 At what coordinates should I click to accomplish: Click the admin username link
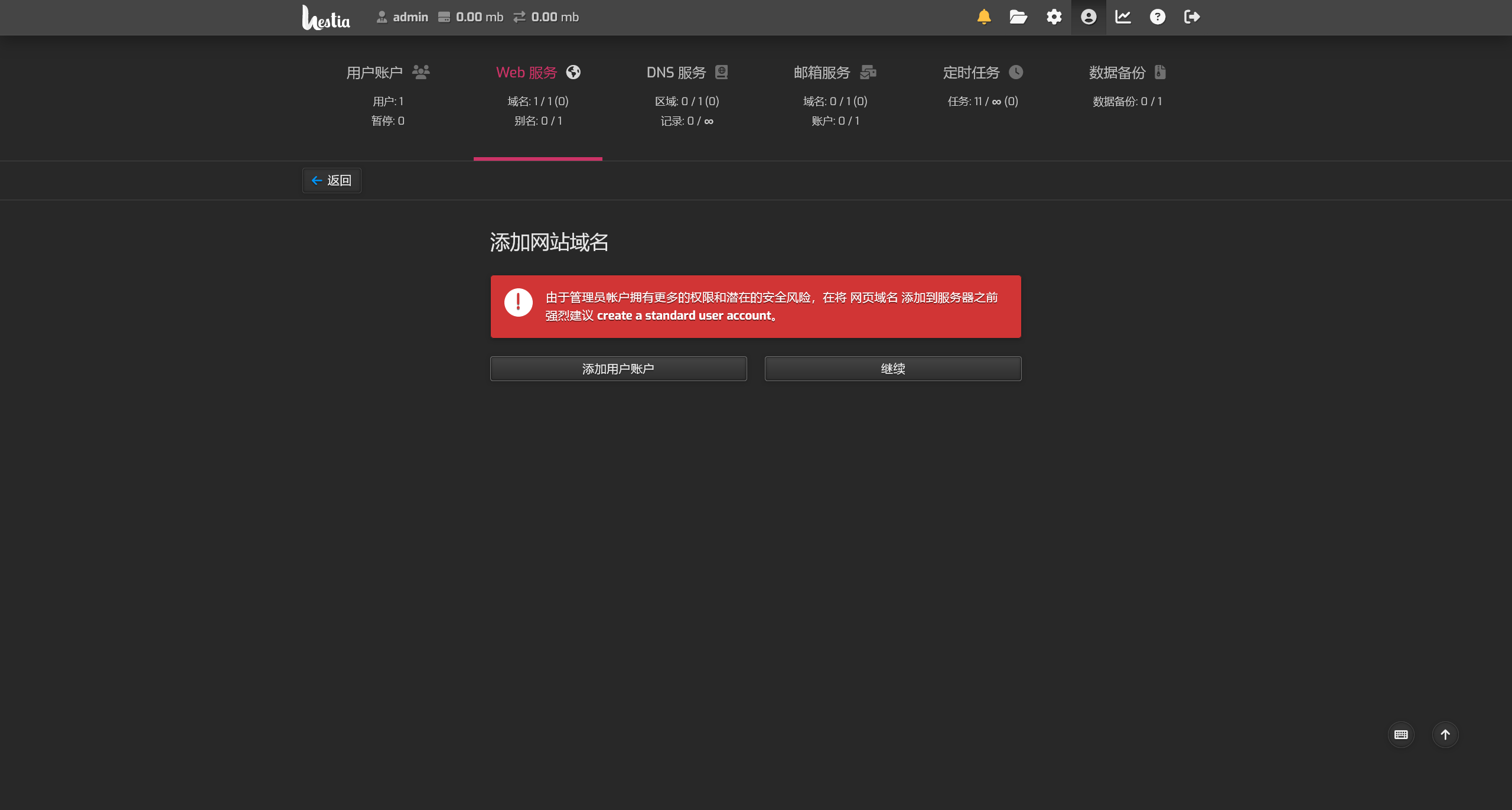(410, 17)
